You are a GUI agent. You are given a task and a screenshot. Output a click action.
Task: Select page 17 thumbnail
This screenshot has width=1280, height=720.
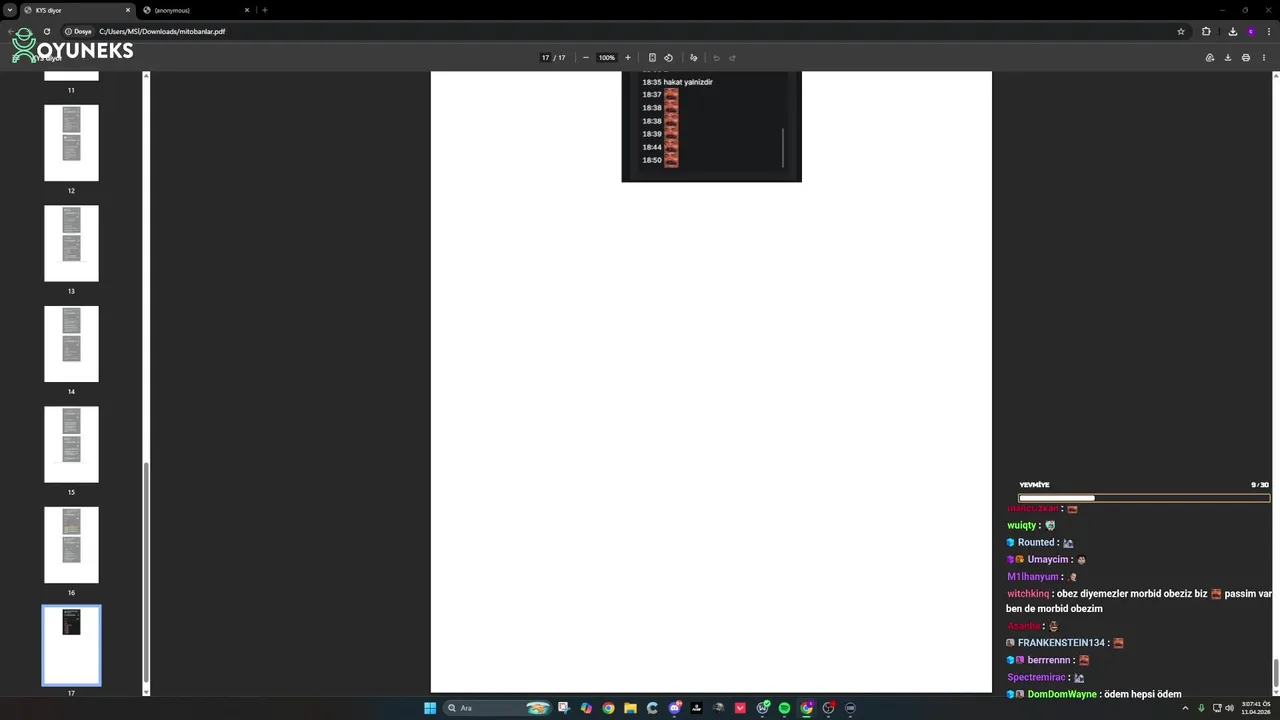pos(71,645)
